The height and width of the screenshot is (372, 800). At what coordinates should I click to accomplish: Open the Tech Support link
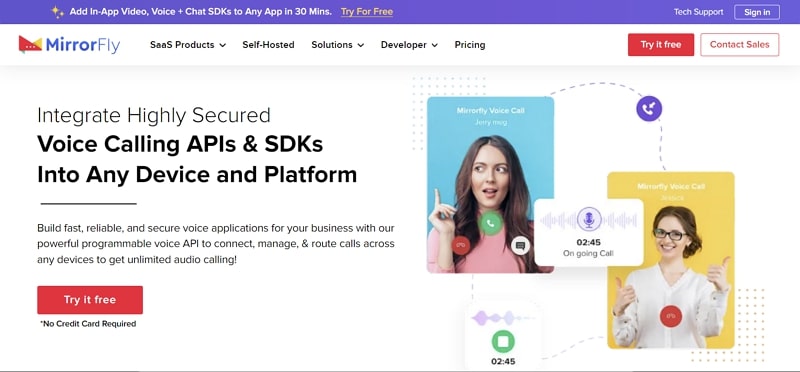coord(698,12)
